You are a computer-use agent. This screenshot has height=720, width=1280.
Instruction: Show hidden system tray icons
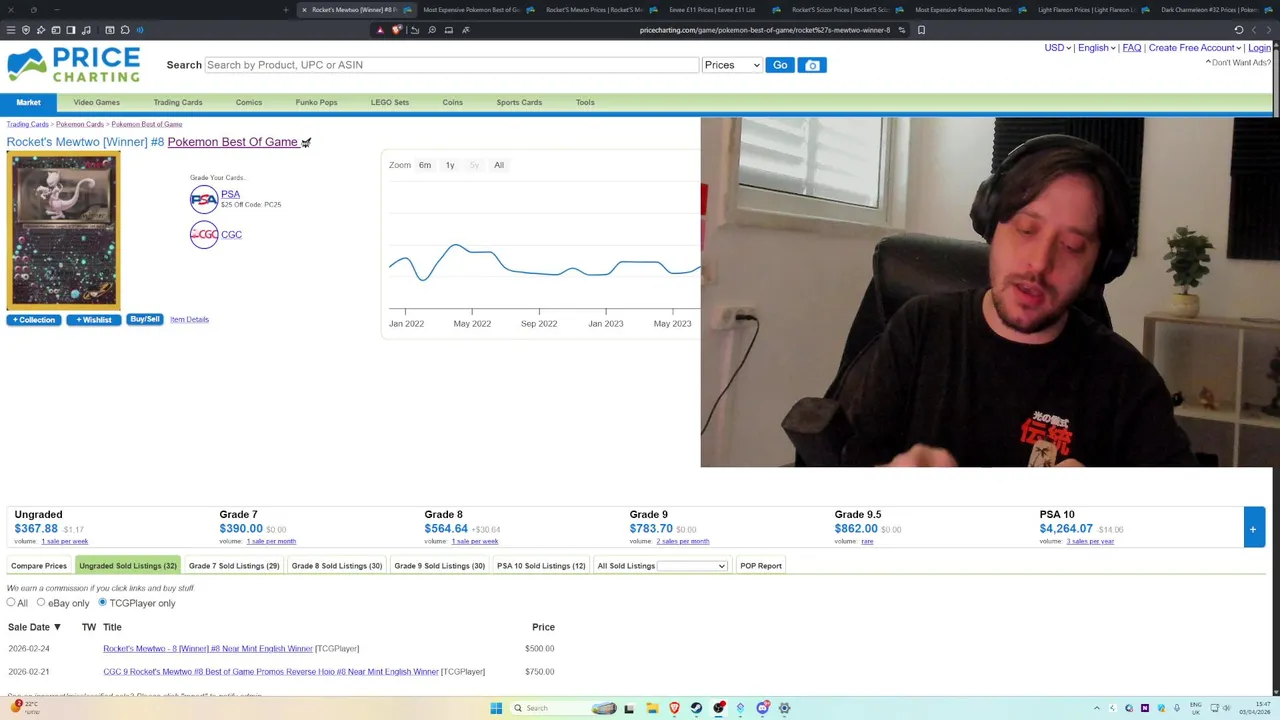(x=1096, y=708)
